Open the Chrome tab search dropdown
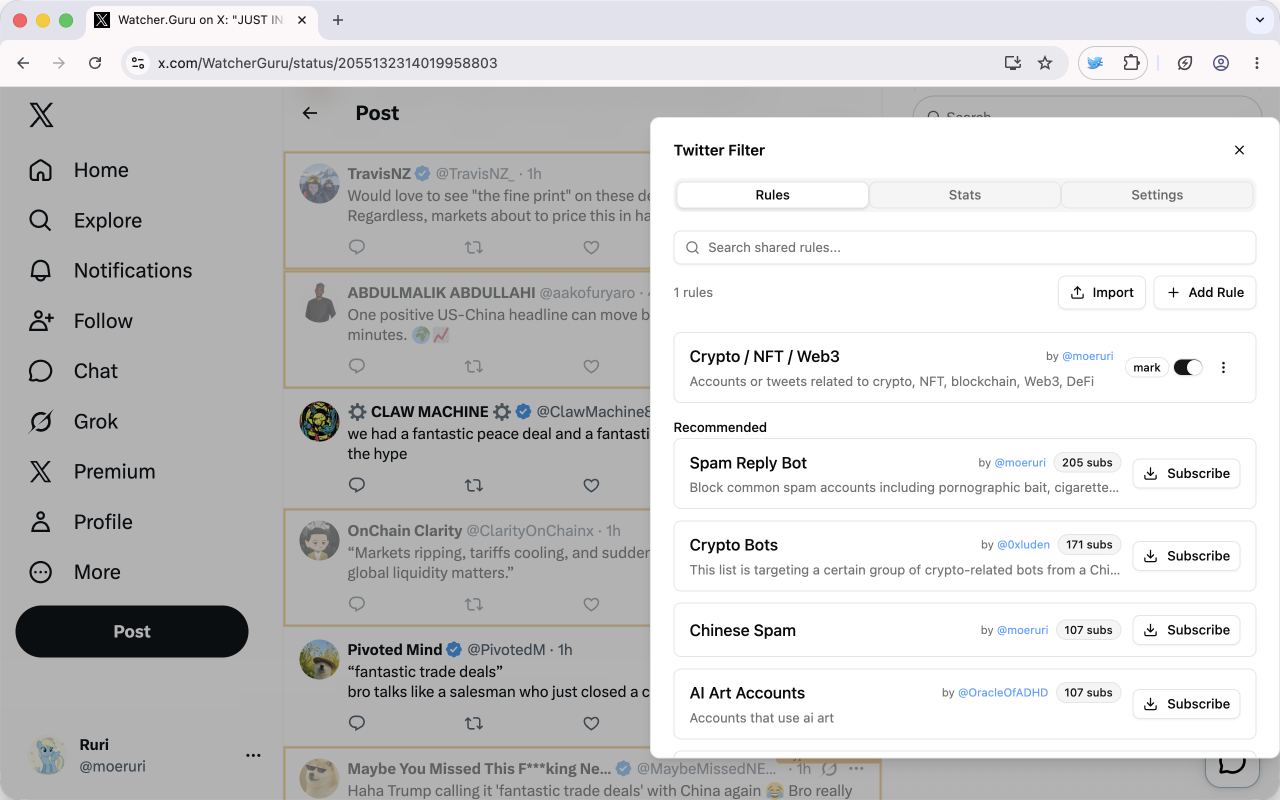The height and width of the screenshot is (800, 1280). 1258,20
